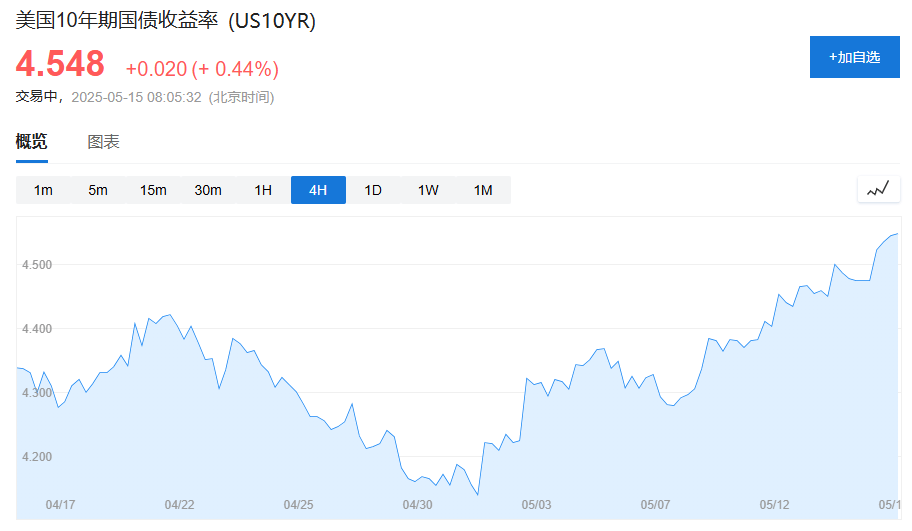Switch chart to 1D interval
Viewport: 912px width, 531px height.
pyautogui.click(x=373, y=190)
